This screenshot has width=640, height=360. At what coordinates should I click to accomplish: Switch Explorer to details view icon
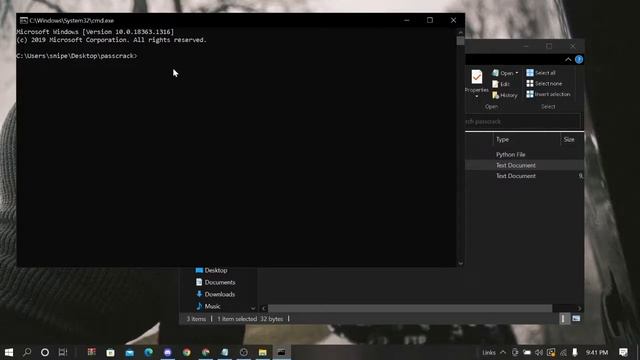coord(563,319)
